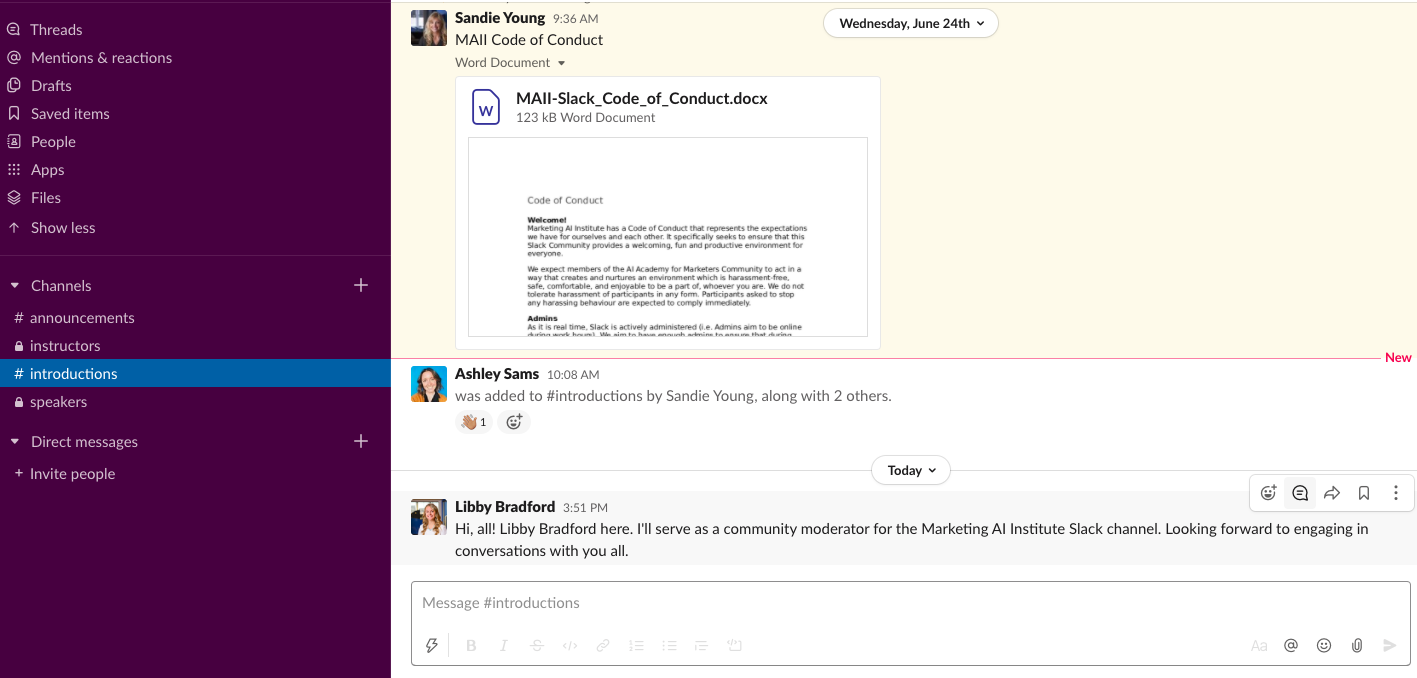Click the Word file icon
This screenshot has width=1417, height=678.
[x=486, y=107]
